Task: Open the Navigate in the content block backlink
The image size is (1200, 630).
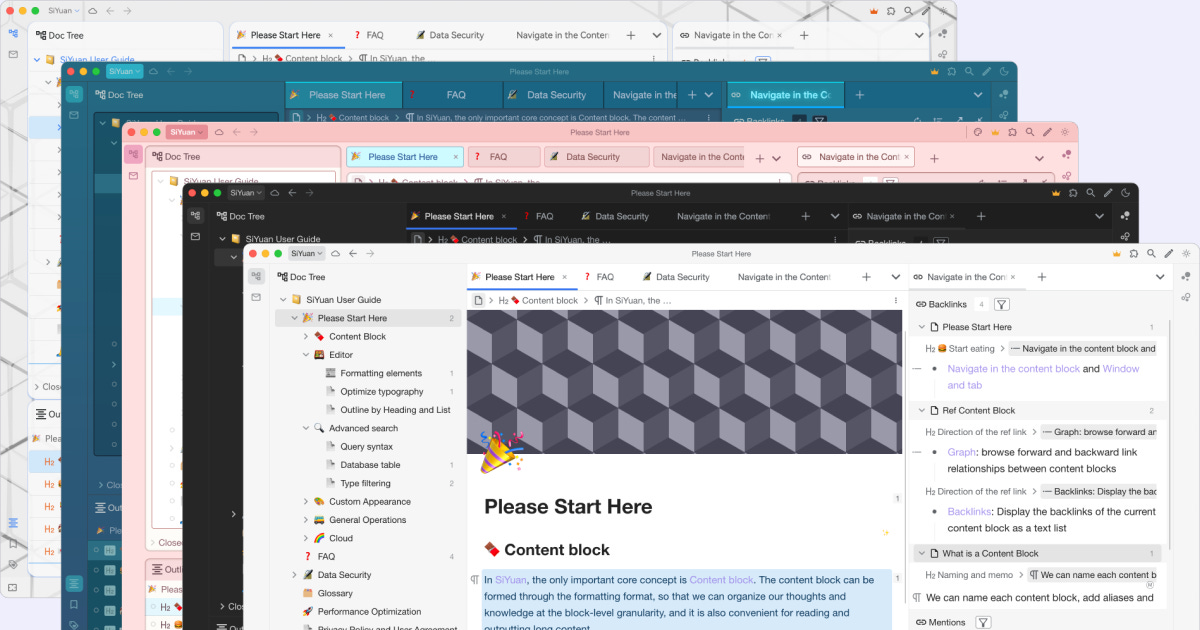Action: point(1013,369)
